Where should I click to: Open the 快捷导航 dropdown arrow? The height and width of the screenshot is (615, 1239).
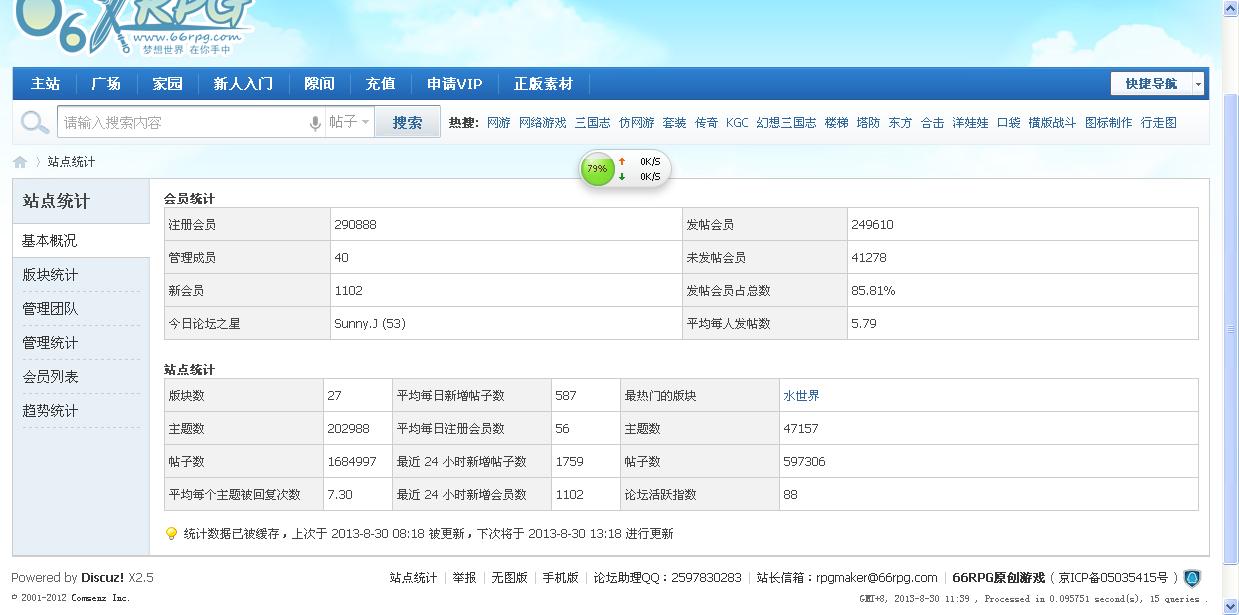[x=1198, y=84]
